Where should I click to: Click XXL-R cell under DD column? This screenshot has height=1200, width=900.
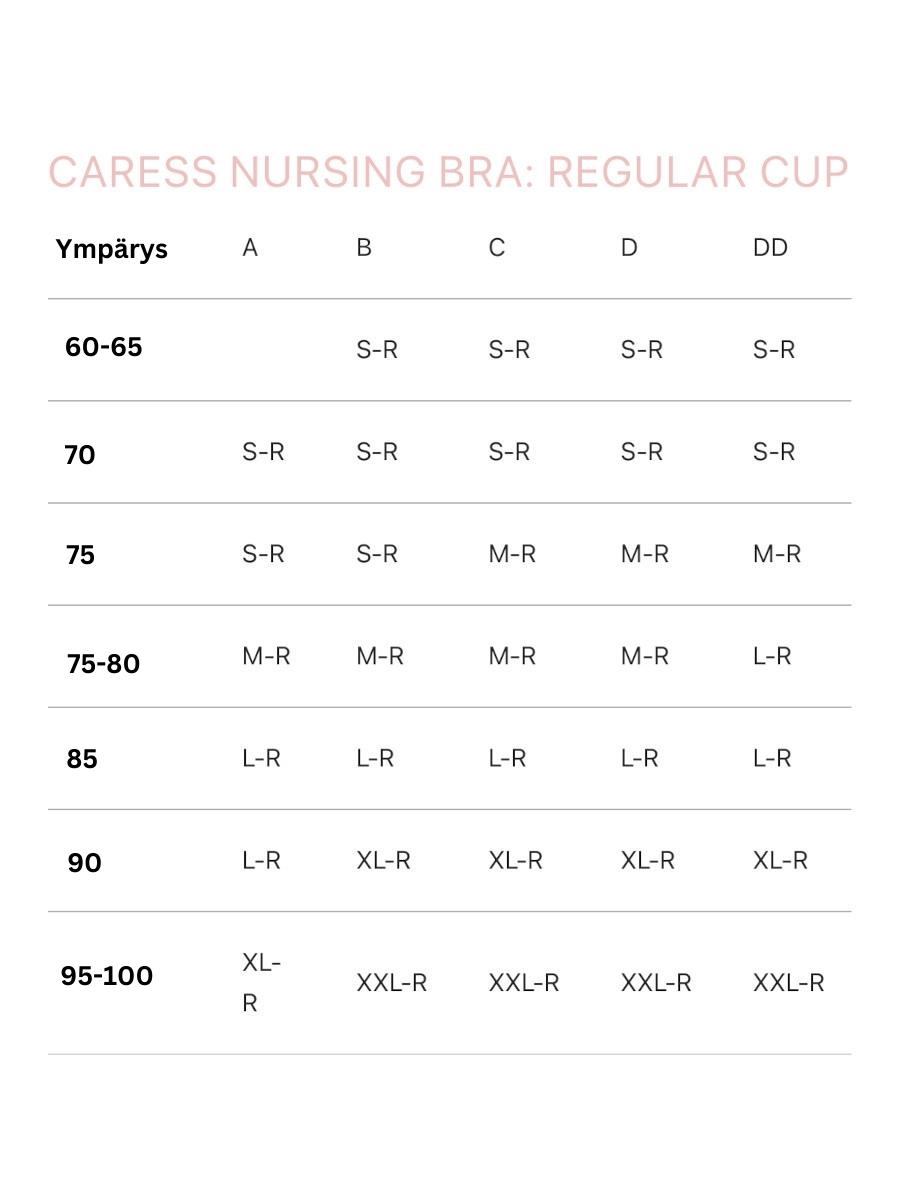click(788, 983)
